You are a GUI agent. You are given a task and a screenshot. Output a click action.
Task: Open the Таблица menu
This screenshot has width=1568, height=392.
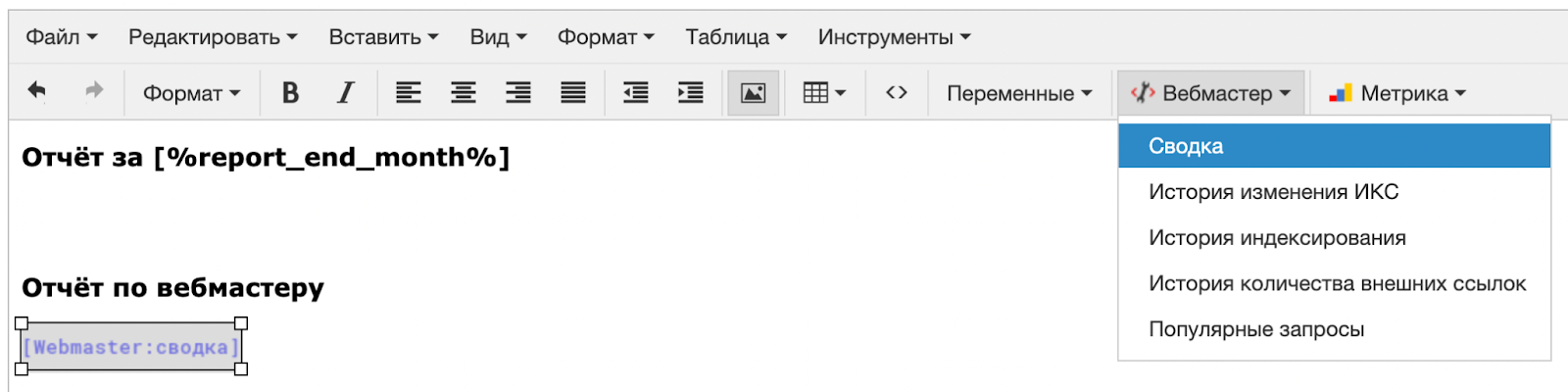(x=736, y=37)
